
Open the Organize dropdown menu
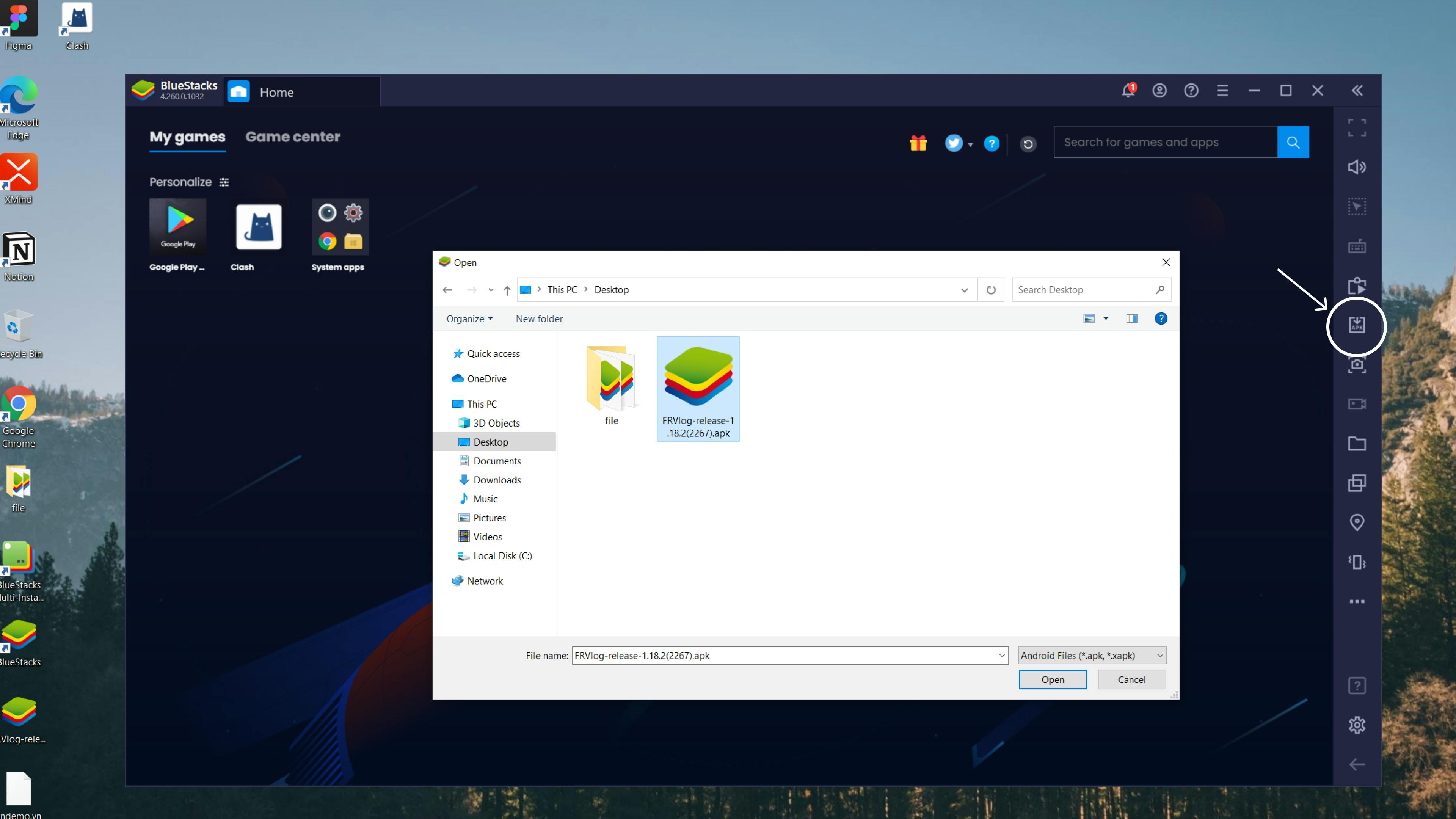pyautogui.click(x=469, y=319)
